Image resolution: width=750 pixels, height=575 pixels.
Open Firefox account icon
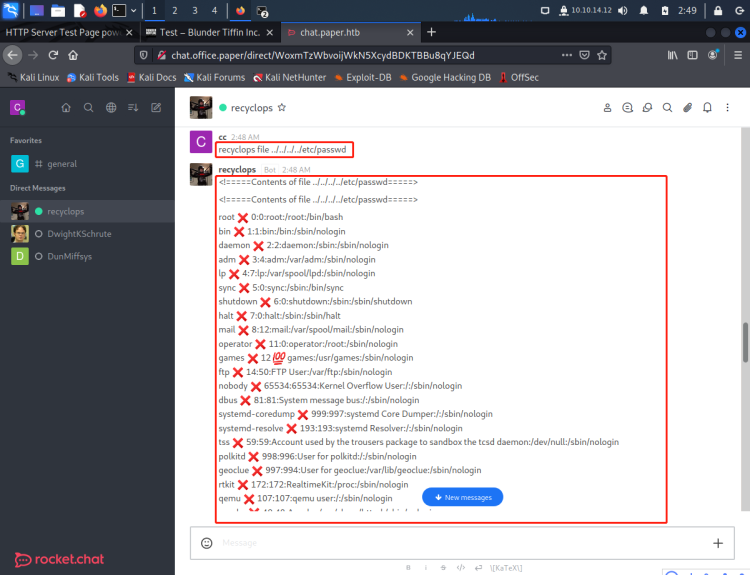click(x=713, y=55)
